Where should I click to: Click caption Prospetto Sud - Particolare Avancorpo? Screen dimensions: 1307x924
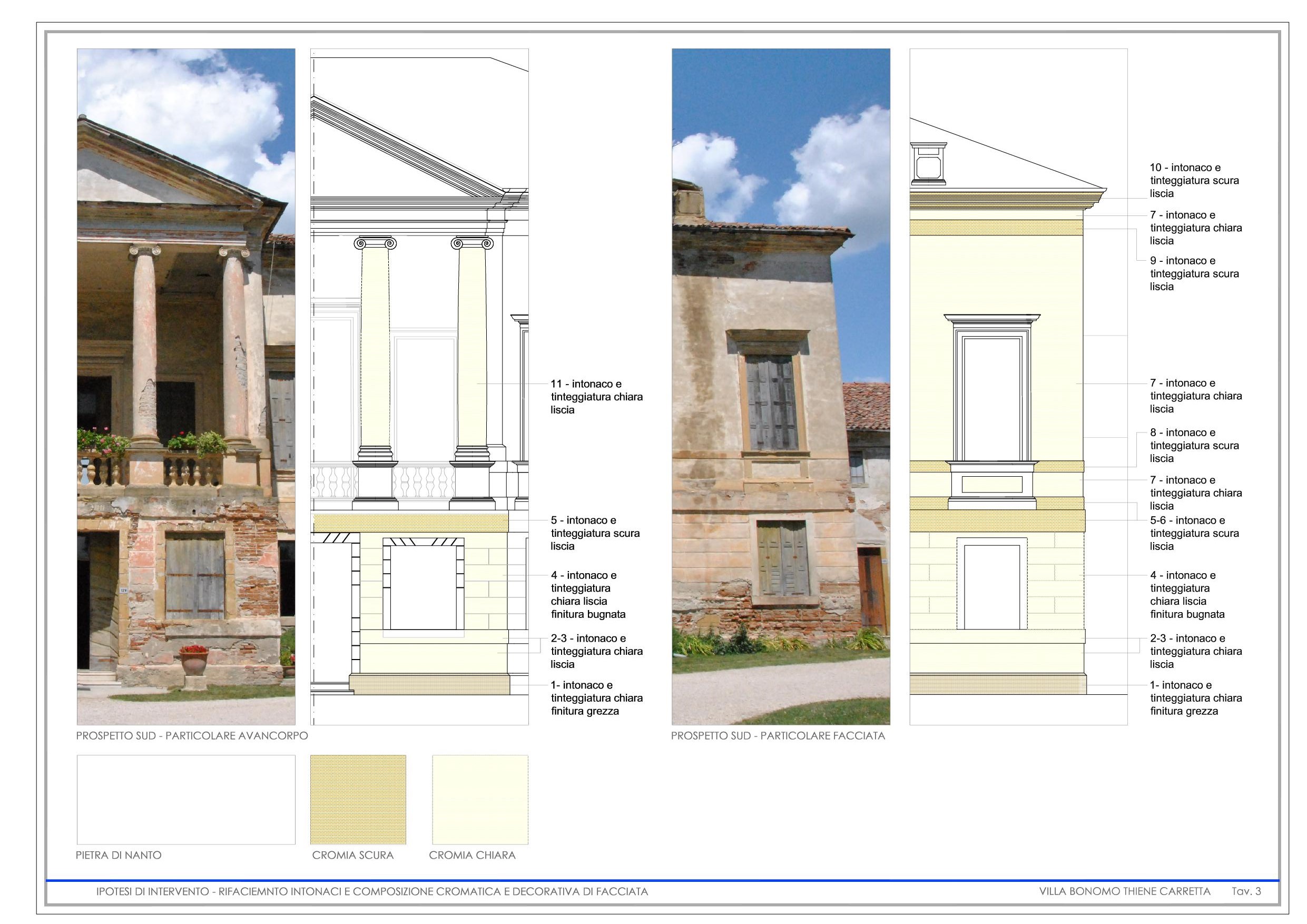192,735
